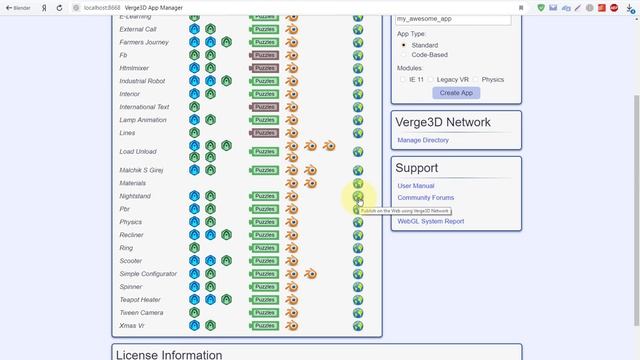Click the green shield extension icon
Screen dimensions: 640x360
click(541, 8)
